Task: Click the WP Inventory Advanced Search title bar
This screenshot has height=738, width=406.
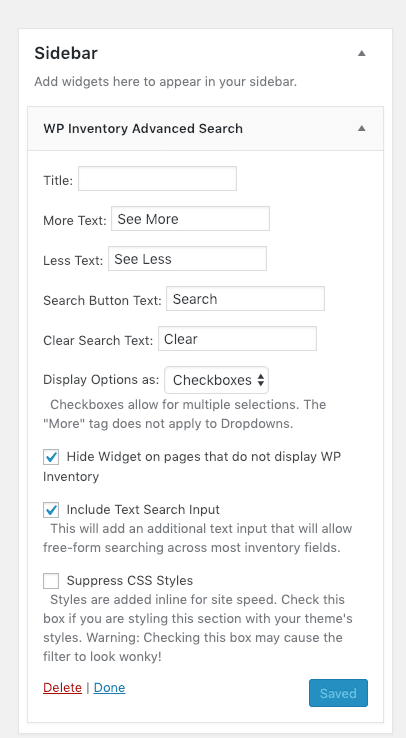Action: coord(206,128)
